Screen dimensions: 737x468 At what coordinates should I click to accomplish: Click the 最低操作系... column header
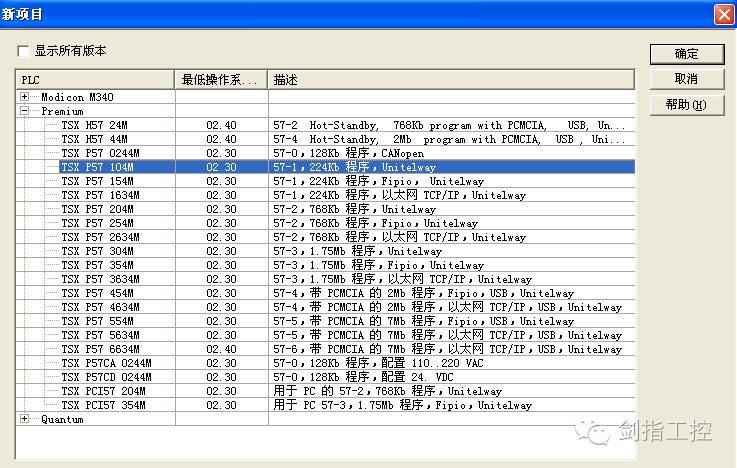pos(221,80)
